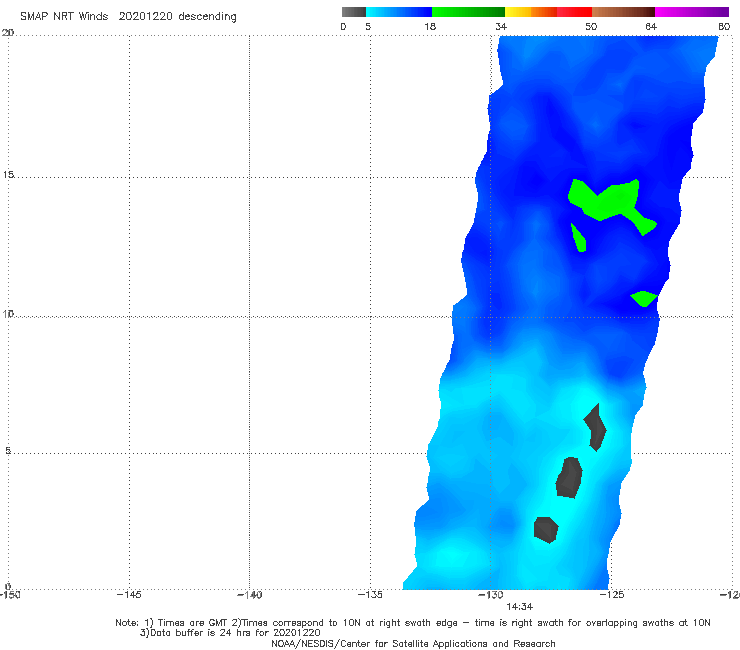Click the latitude axis label '5'

click(8, 450)
